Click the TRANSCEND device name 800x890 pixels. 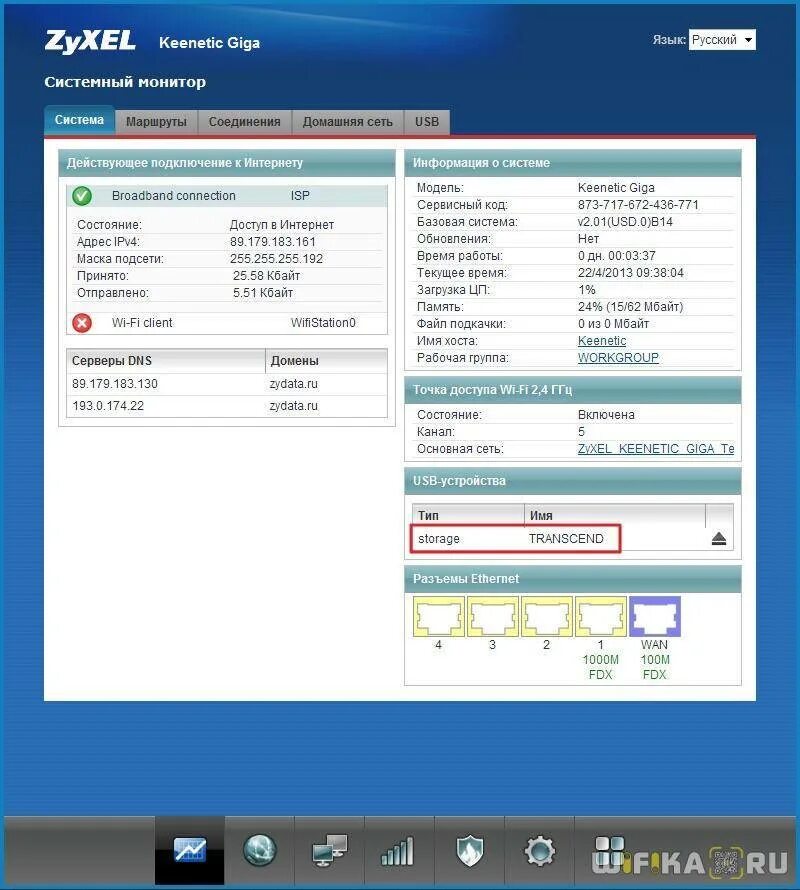pyautogui.click(x=566, y=538)
